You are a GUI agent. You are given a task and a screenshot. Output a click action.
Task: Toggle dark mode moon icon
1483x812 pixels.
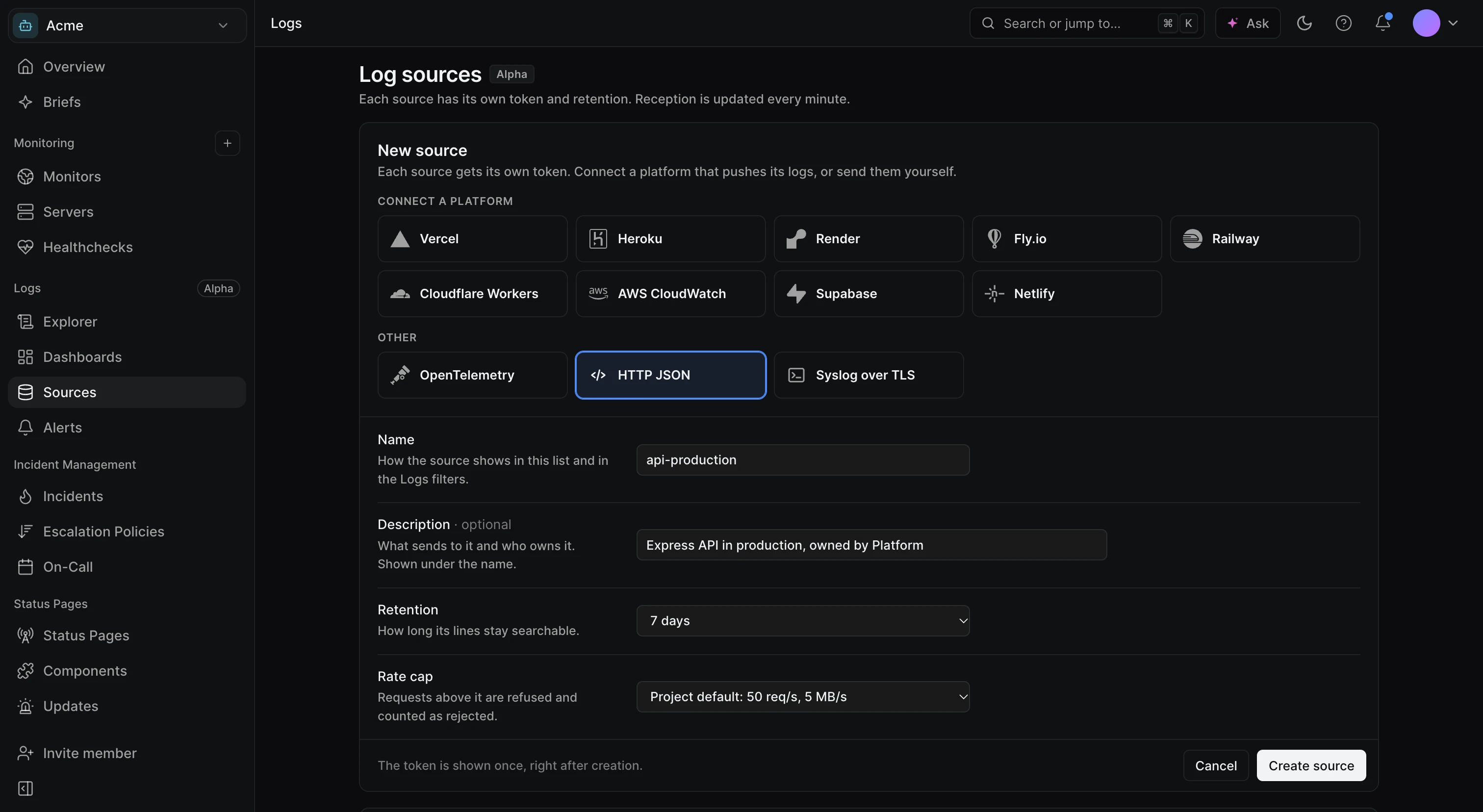(1304, 23)
